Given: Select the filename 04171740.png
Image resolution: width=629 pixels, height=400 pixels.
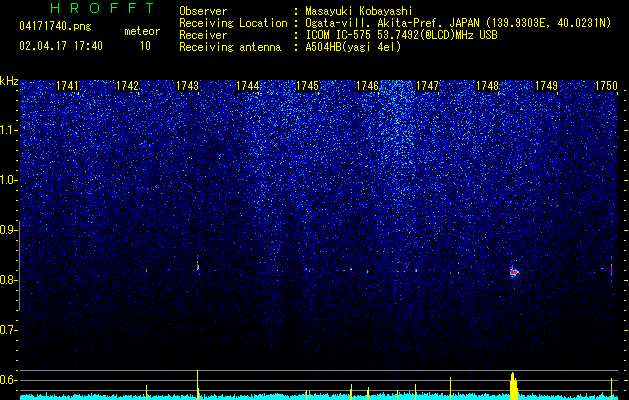Looking at the screenshot, I should click(55, 27).
